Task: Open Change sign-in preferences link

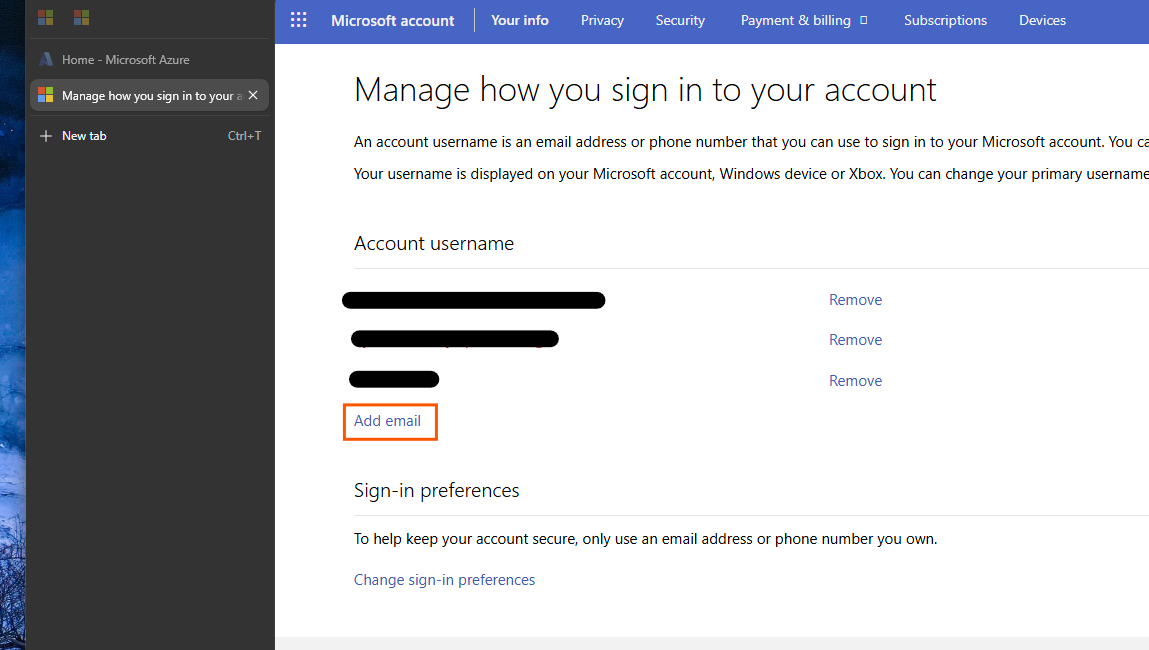Action: click(444, 580)
